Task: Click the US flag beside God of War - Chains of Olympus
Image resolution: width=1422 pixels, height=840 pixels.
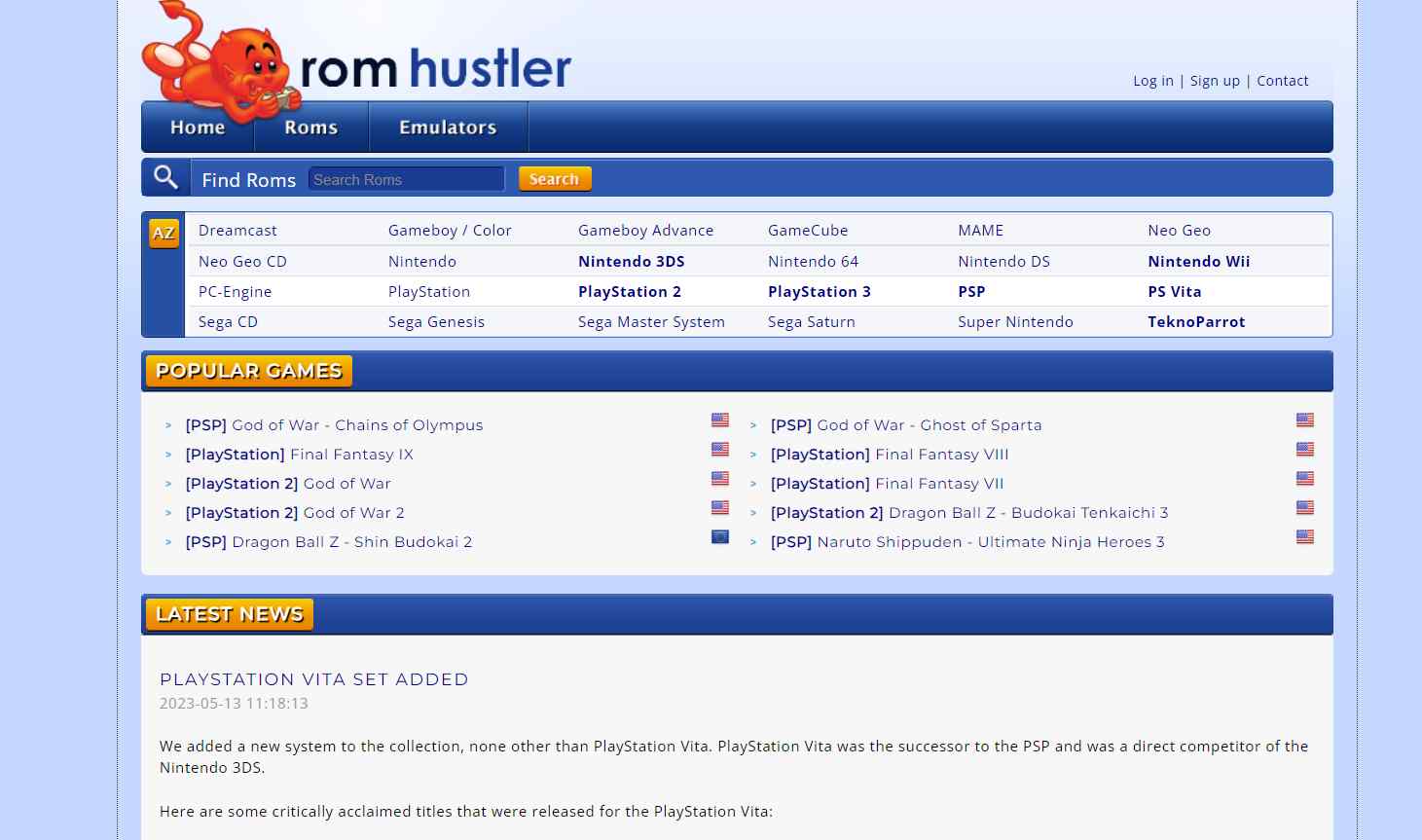Action: (719, 420)
